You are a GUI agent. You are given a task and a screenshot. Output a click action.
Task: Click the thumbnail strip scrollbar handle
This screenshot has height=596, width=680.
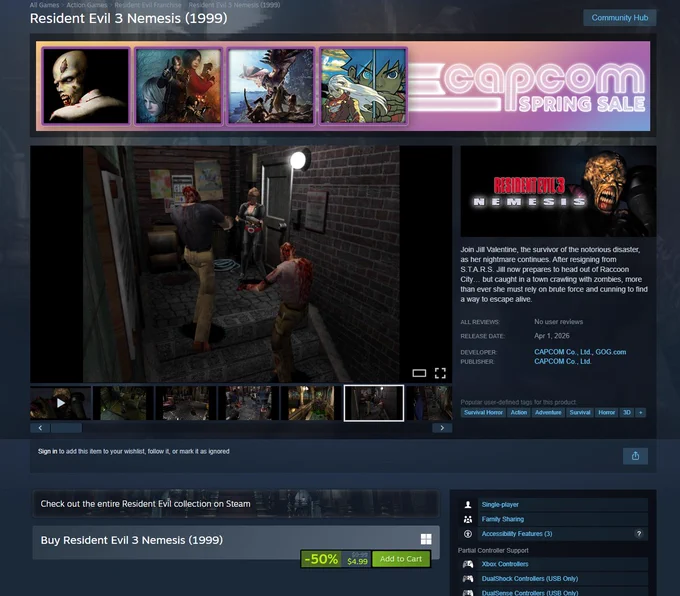click(66, 428)
